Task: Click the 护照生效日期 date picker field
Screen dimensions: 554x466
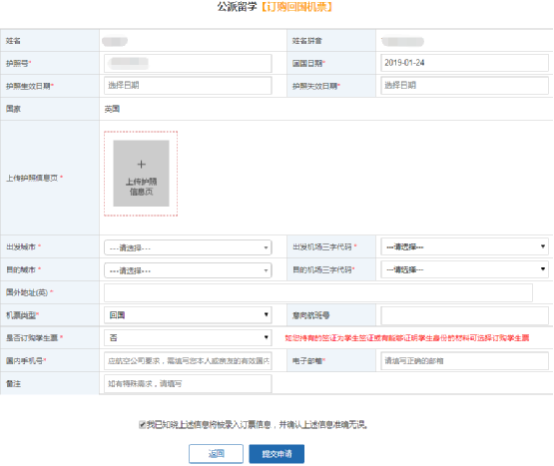Action: pyautogui.click(x=188, y=86)
